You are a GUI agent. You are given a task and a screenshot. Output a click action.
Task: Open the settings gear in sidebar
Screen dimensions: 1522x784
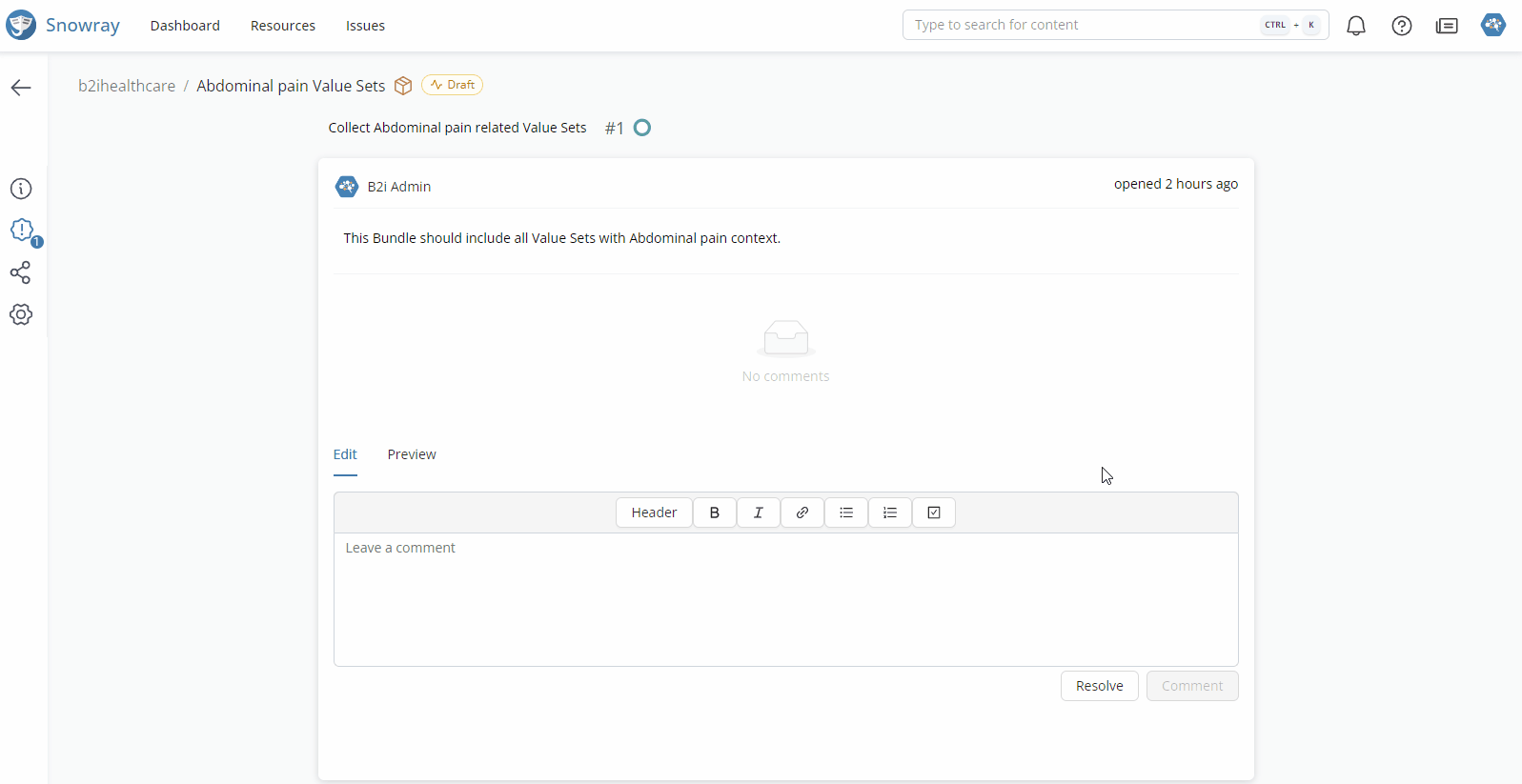21,314
